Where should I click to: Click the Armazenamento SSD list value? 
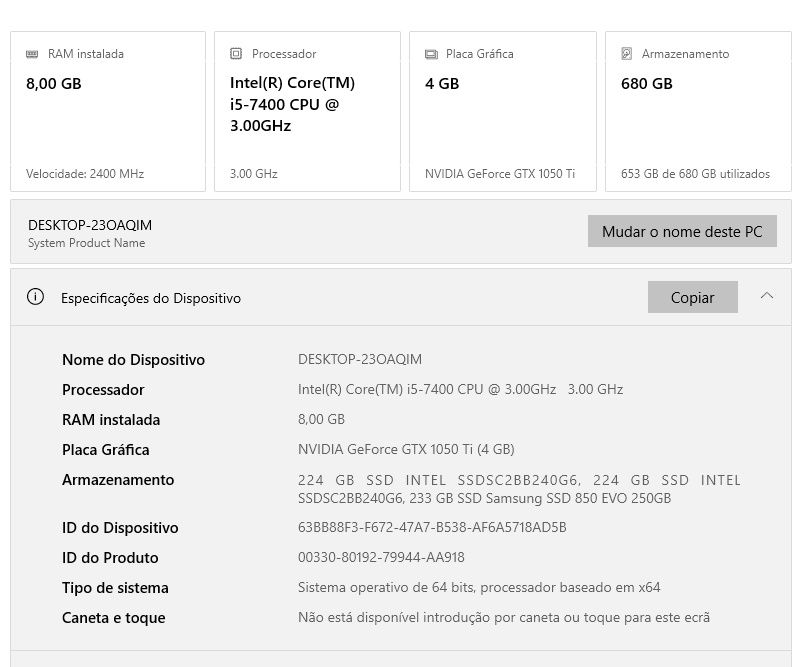[x=518, y=488]
